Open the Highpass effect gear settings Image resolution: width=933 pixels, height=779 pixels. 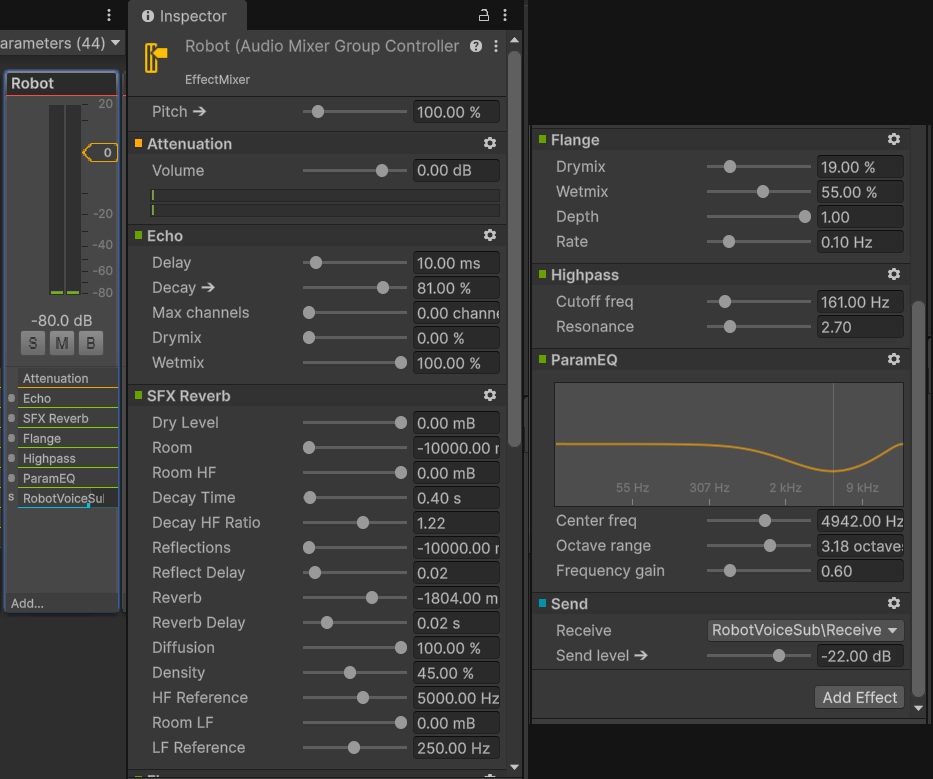[893, 274]
